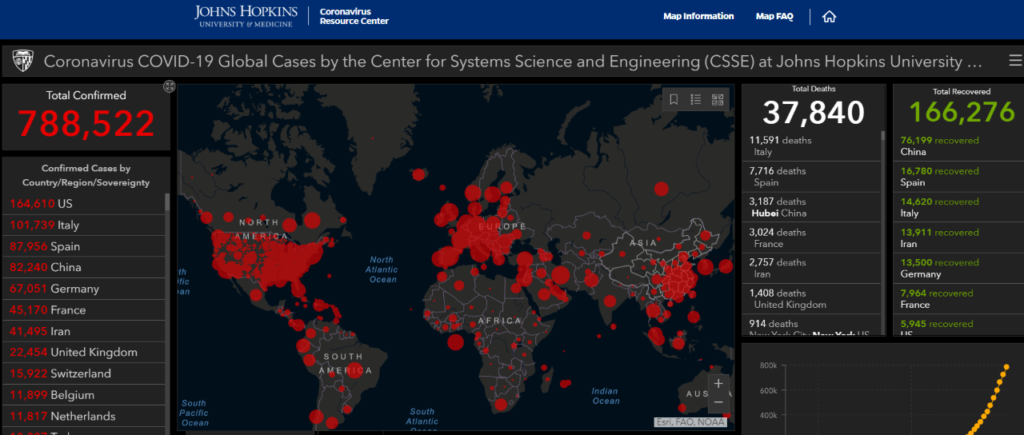Viewport: 1024px width, 435px height.
Task: Zoom out on the map with the minus button
Action: [718, 402]
